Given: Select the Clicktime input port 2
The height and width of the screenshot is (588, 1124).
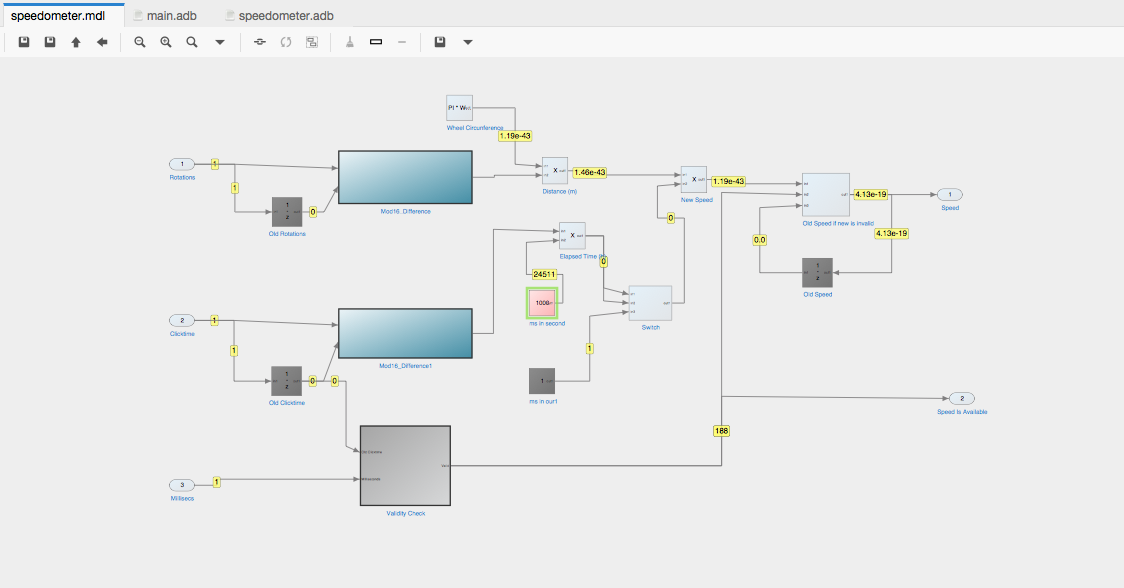Looking at the screenshot, I should click(x=182, y=321).
